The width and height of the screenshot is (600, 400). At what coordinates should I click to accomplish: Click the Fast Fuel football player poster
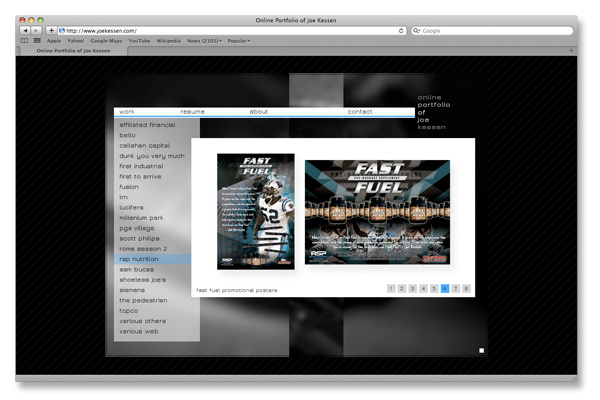point(256,210)
